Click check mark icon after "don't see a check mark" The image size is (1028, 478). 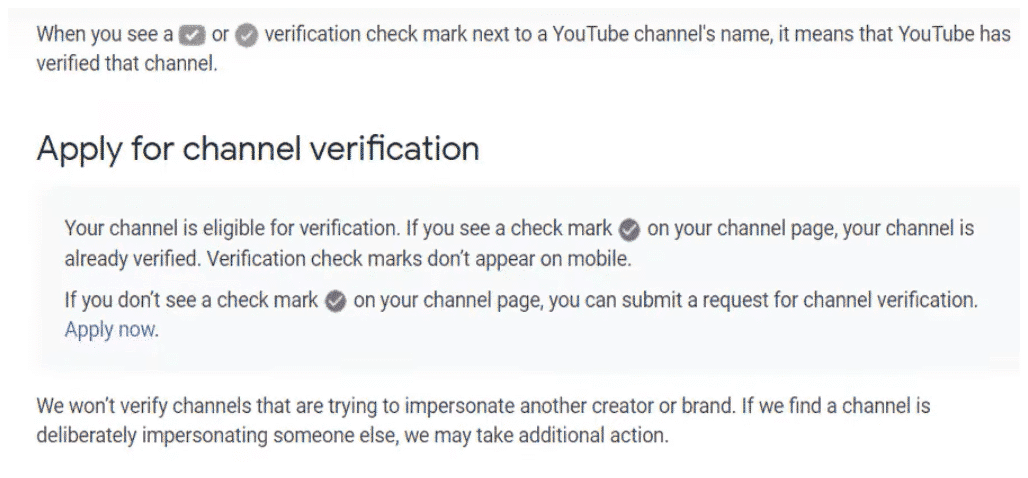tap(336, 302)
